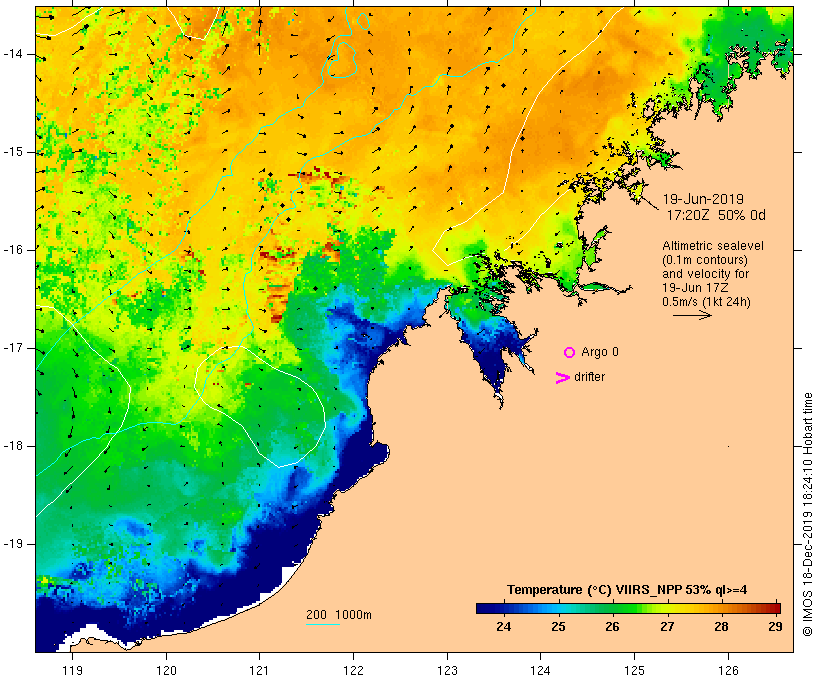The width and height of the screenshot is (820, 680).
Task: Click the date text '19-Jun-2019'
Action: (703, 199)
